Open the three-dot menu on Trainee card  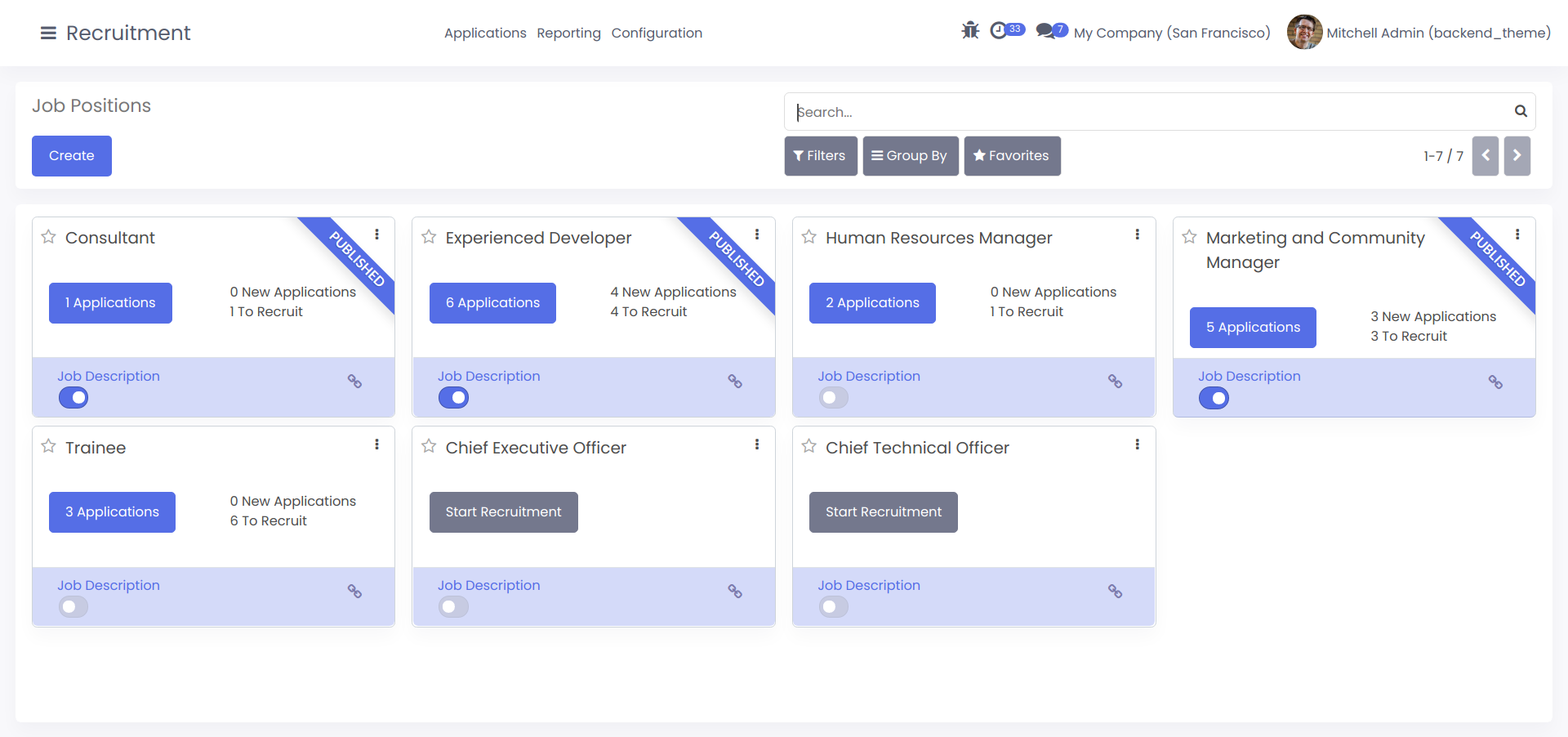(376, 444)
